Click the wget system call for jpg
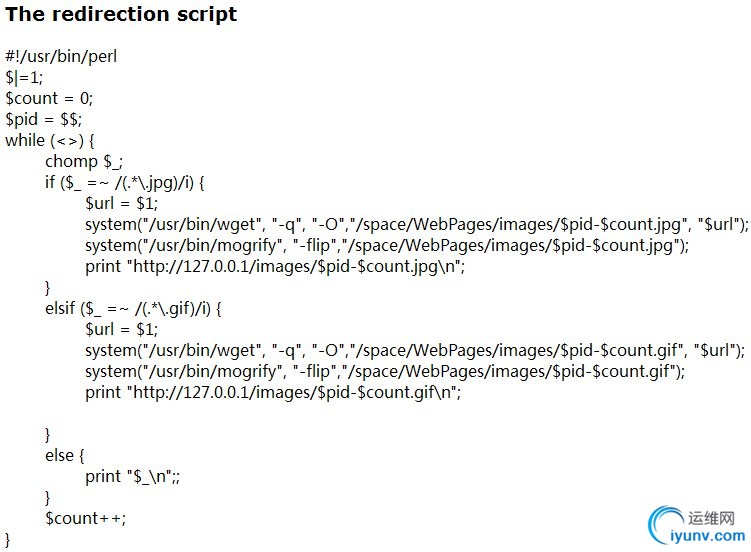The height and width of the screenshot is (552, 751). click(417, 225)
